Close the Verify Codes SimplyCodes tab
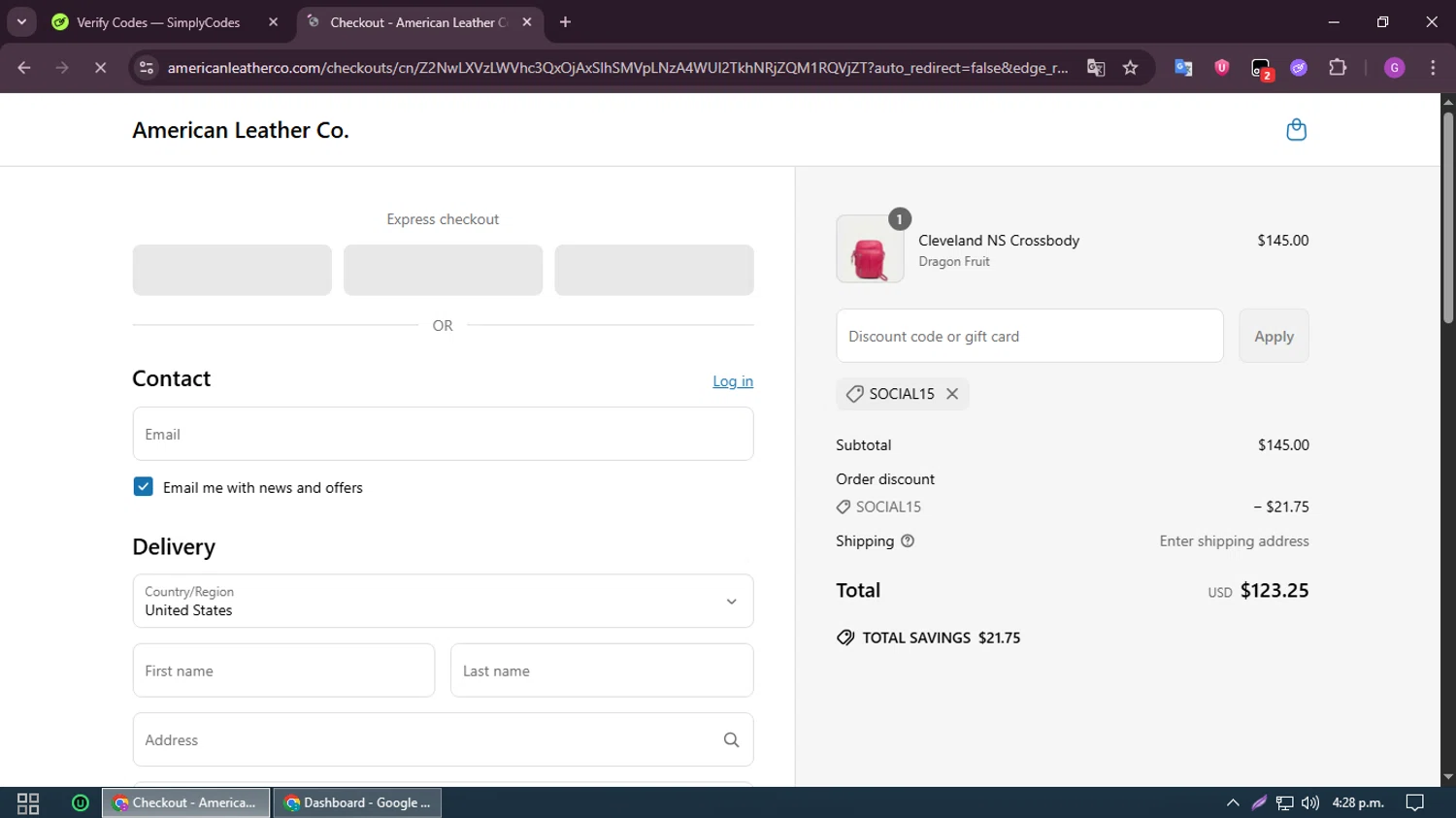 click(x=273, y=22)
